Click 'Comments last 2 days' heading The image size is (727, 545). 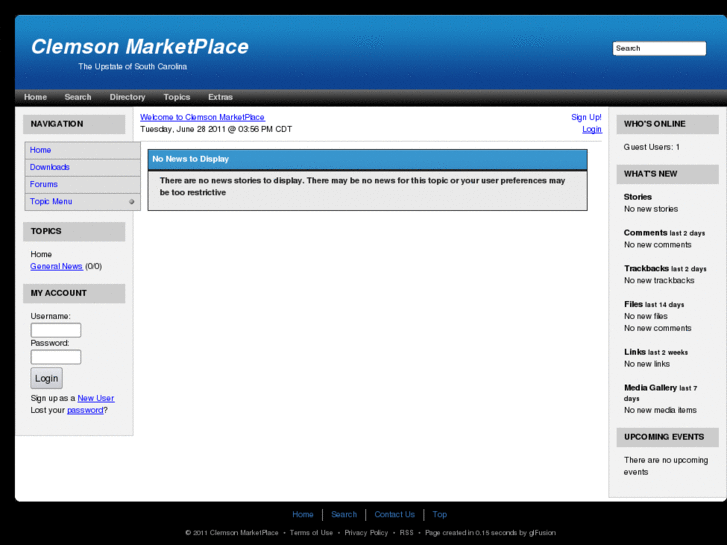[664, 233]
